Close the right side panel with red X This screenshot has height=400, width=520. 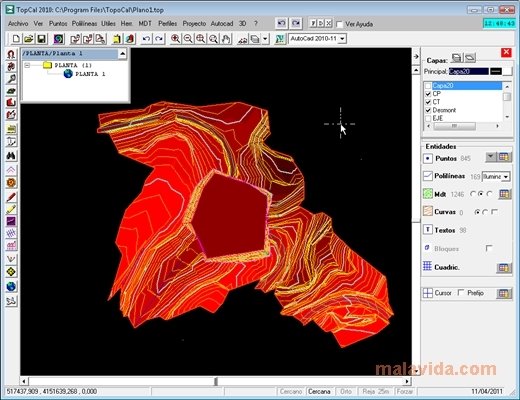point(506,53)
